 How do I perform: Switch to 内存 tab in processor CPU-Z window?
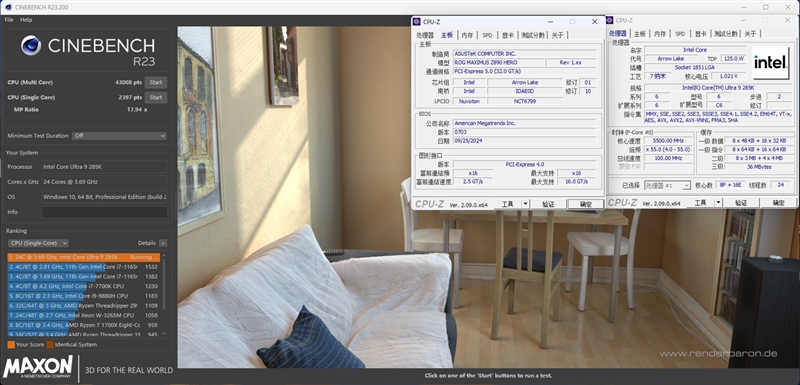point(660,34)
